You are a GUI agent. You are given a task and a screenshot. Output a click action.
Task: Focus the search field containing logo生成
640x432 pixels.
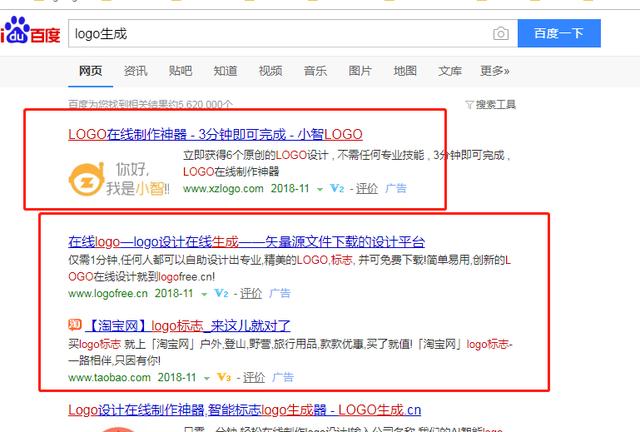[x=293, y=33]
